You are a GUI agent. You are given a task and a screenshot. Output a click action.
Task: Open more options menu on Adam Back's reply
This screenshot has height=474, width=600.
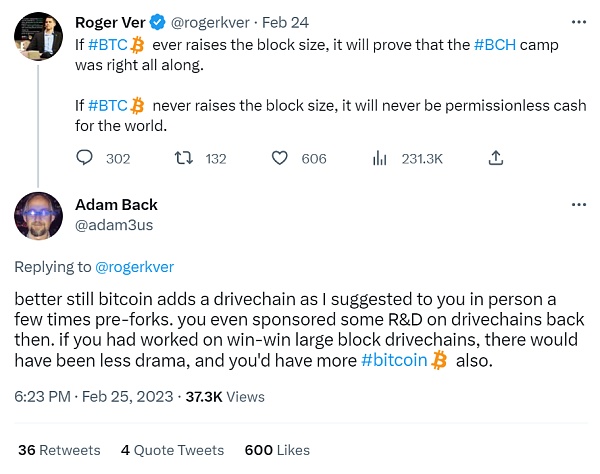(x=578, y=205)
